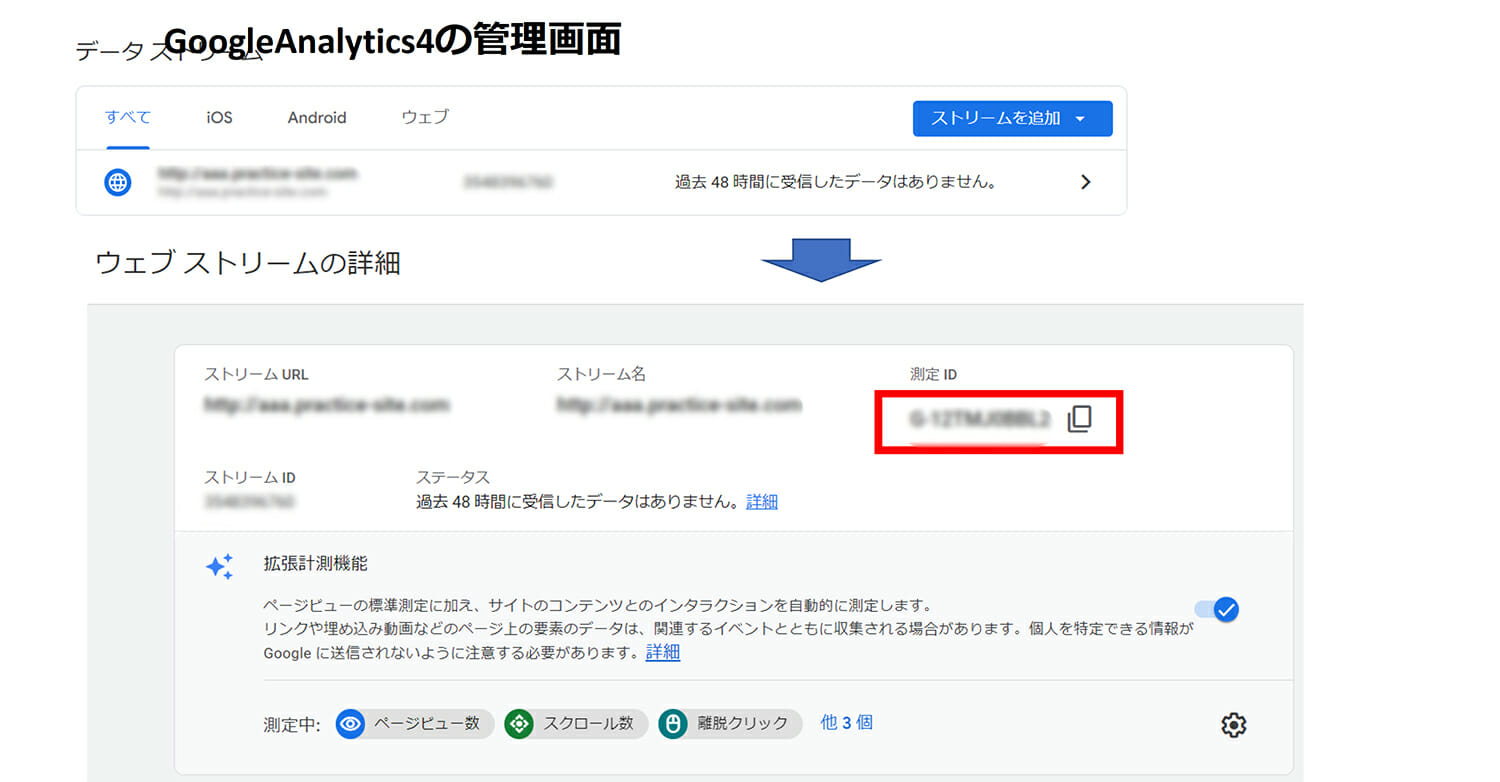Copy the measurement ID using the copy icon
1500x782 pixels.
pos(1079,420)
